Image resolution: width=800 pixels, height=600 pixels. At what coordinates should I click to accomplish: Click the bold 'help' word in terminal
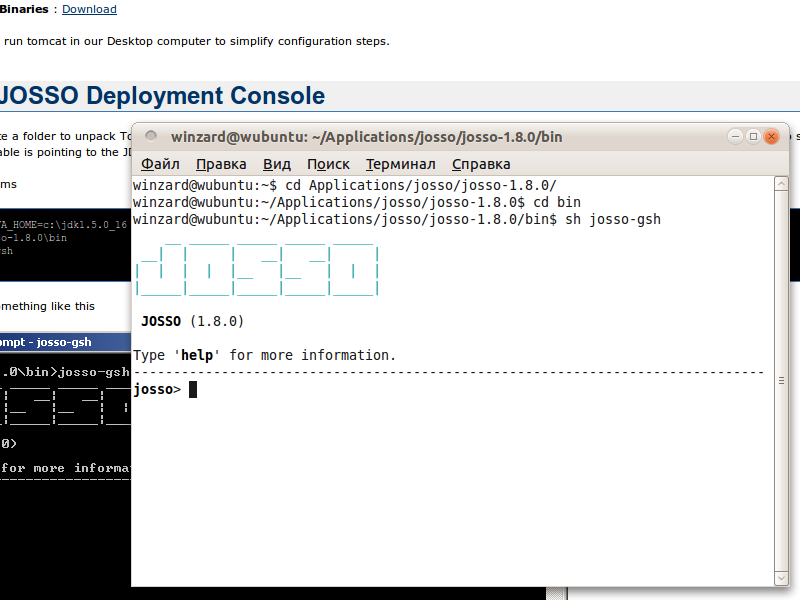pos(197,355)
